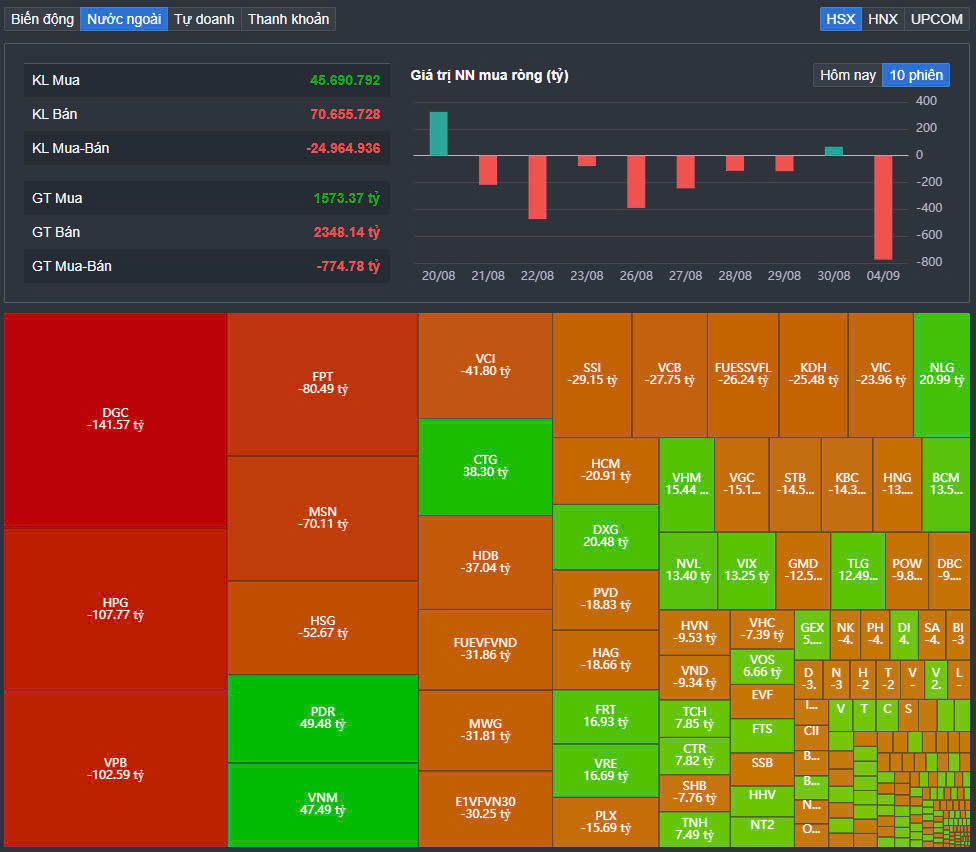Open the HSG -52.67 tỷ tile
Viewport: 976px width, 852px height.
point(322,627)
